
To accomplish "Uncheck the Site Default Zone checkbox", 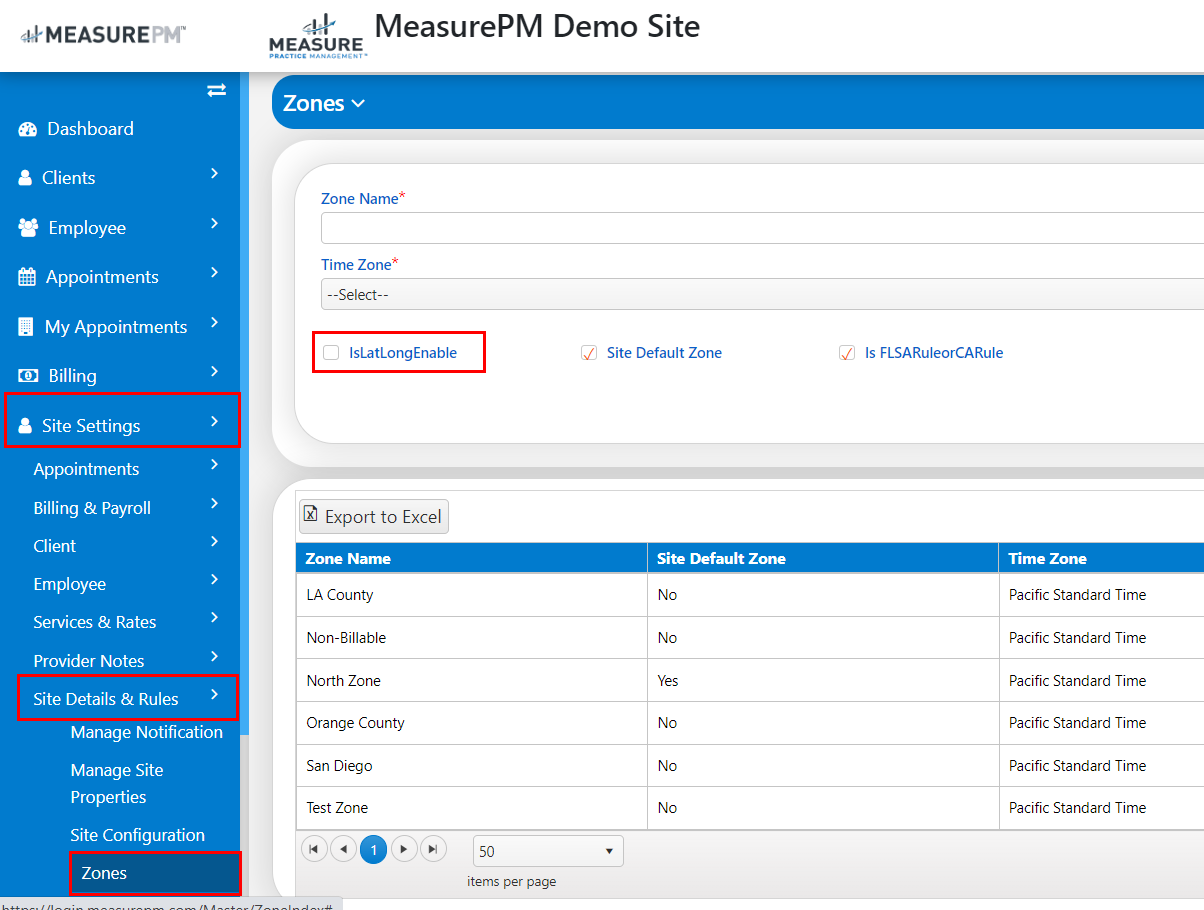I will [x=589, y=352].
